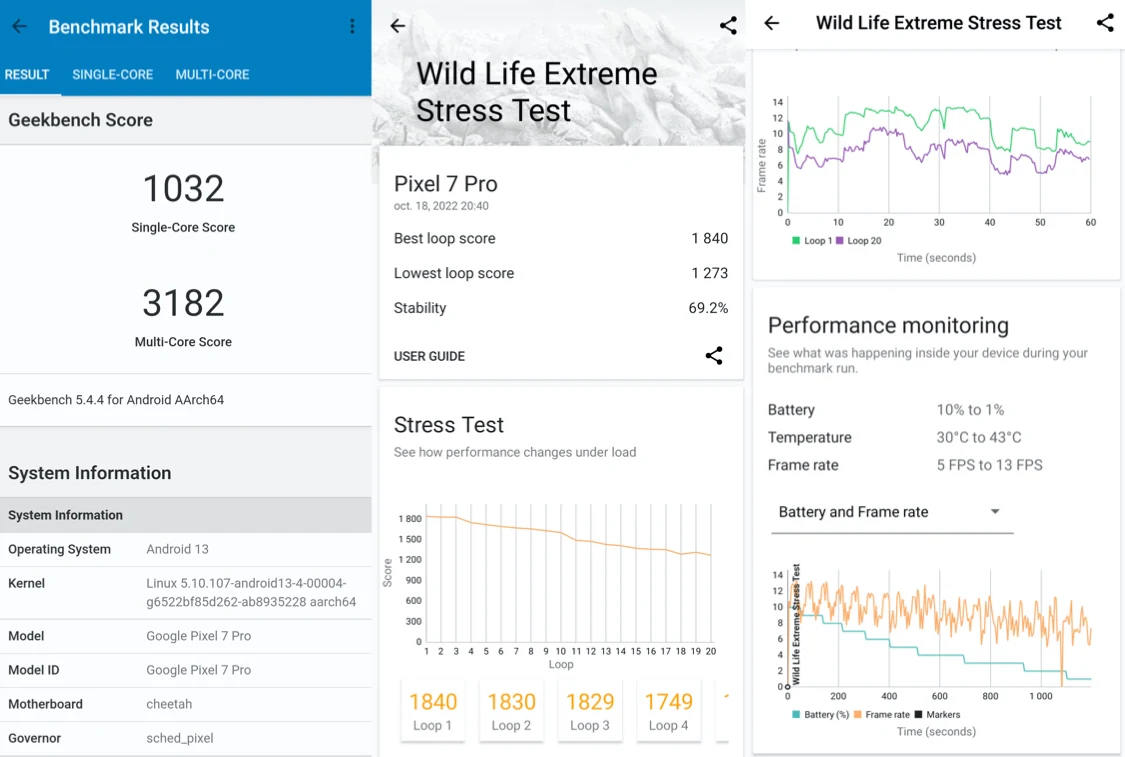The image size is (1125, 757).
Task: Tap "See how performance changes under load" text
Action: 515,453
